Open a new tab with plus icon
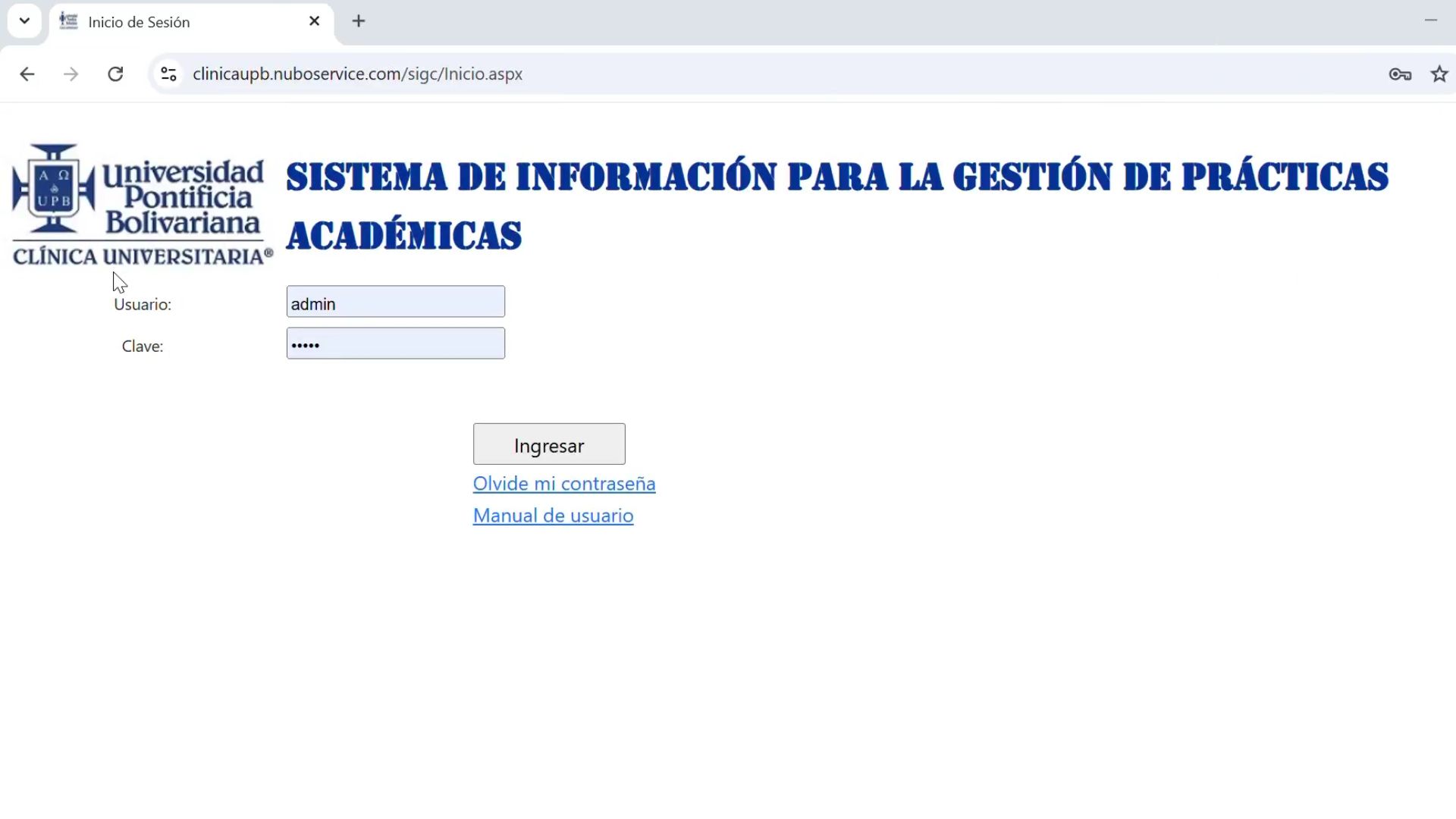The height and width of the screenshot is (819, 1456). [359, 21]
